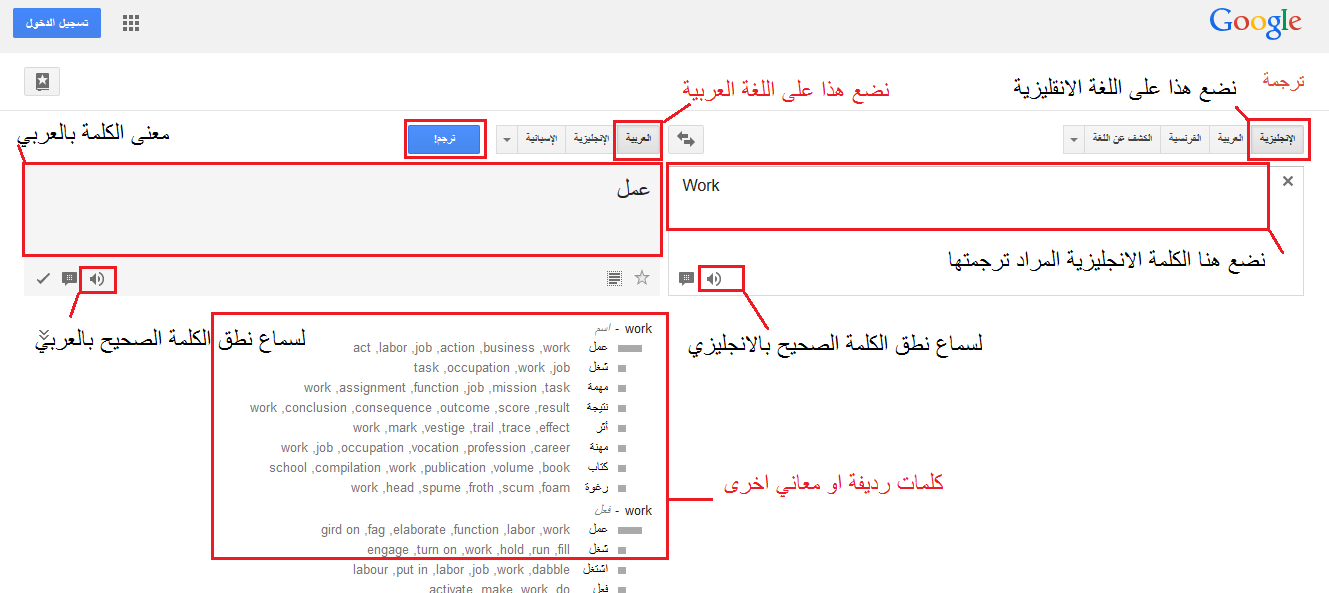The width and height of the screenshot is (1329, 593).
Task: Click the red ترجمة page title link
Action: 1283,81
